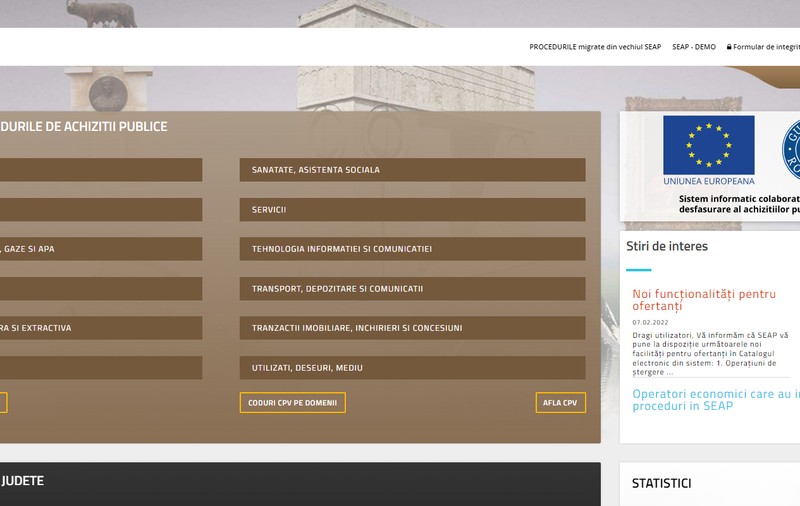Click the Sistem informatic colaborativ caption
The width and height of the screenshot is (800, 506).
(x=739, y=204)
